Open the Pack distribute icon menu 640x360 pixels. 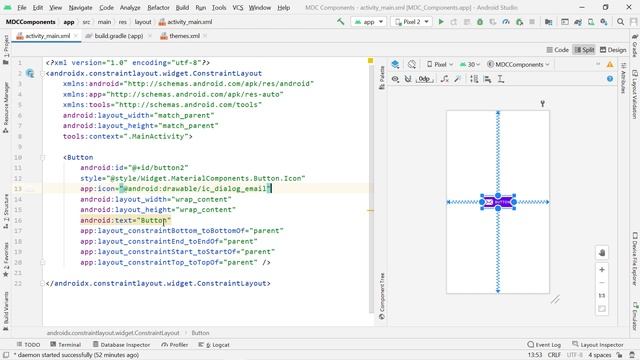click(x=474, y=79)
